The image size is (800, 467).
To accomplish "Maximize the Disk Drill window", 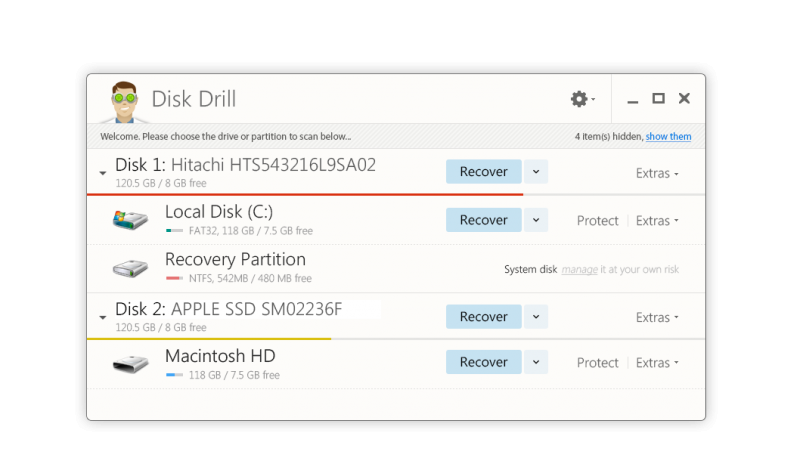I will [x=658, y=98].
